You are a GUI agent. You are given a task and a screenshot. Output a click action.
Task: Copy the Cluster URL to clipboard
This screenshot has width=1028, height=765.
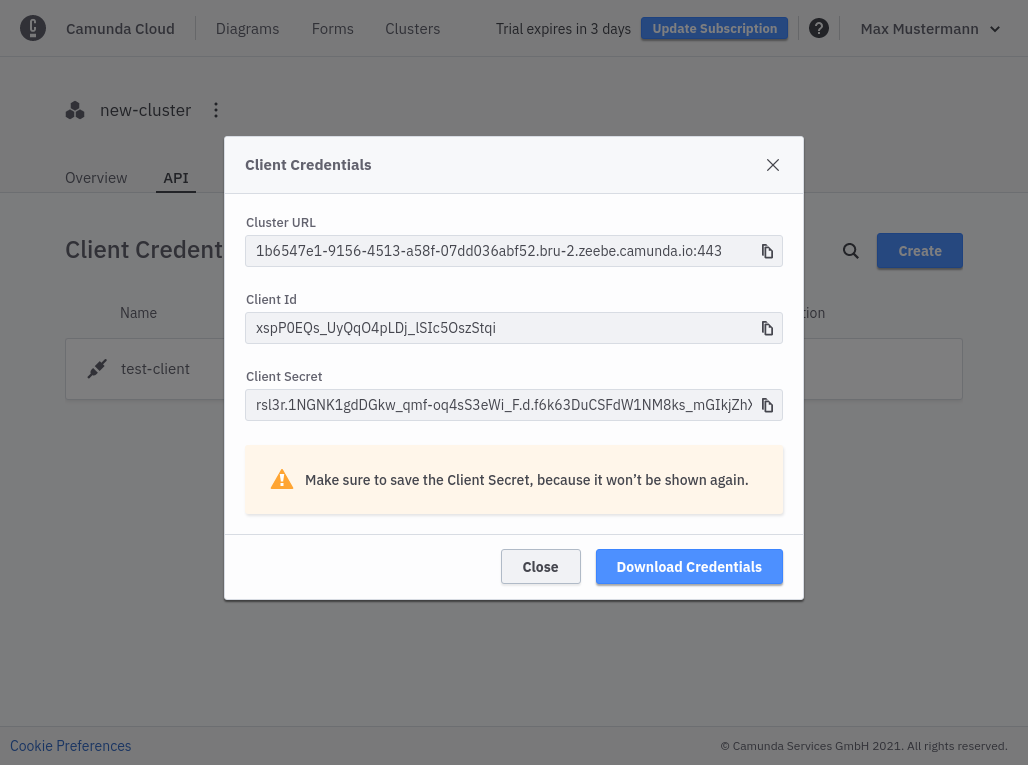pyautogui.click(x=767, y=251)
